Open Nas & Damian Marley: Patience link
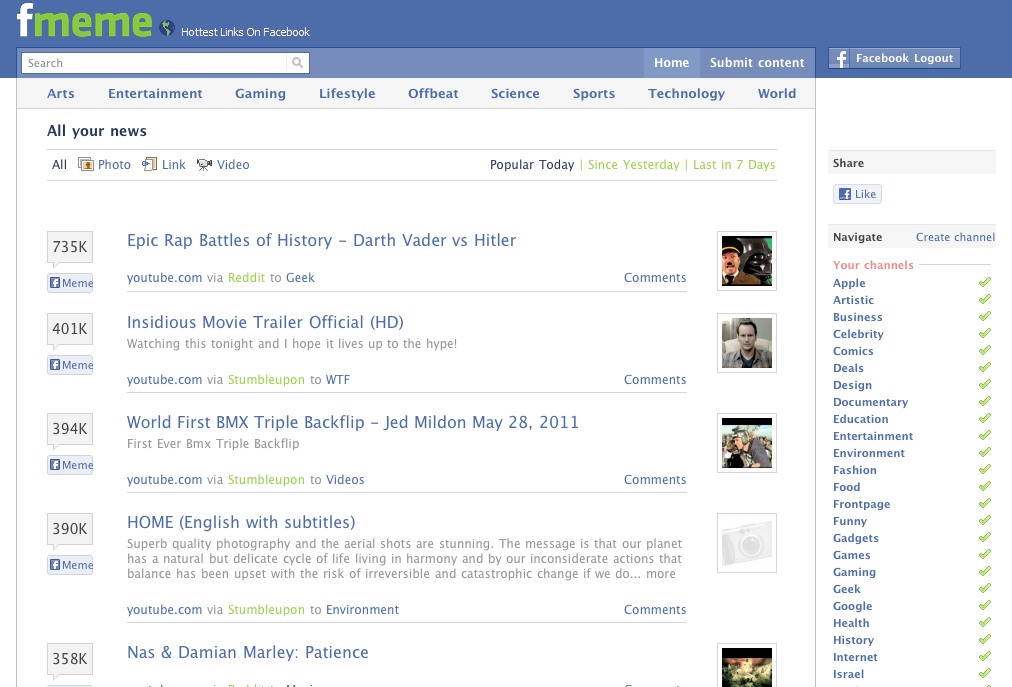Viewport: 1012px width, 687px height. click(x=248, y=652)
